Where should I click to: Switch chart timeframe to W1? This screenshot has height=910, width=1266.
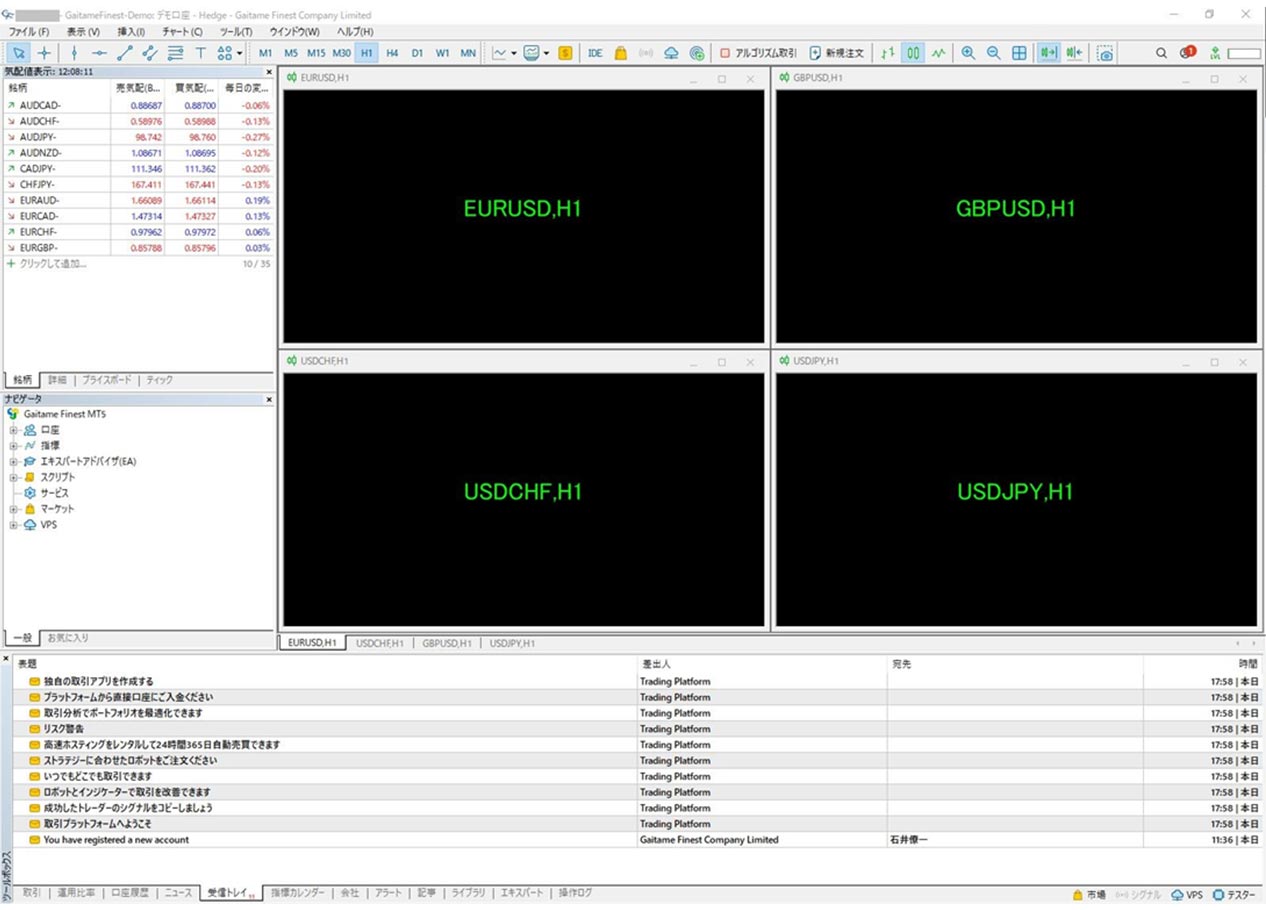point(443,53)
